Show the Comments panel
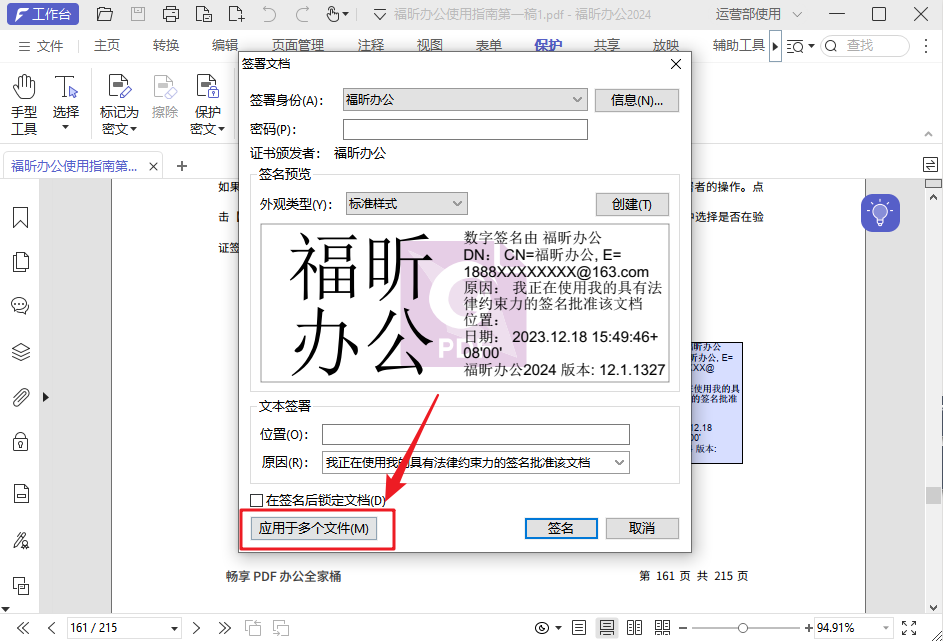Screen dimensions: 943x641 pos(21,306)
